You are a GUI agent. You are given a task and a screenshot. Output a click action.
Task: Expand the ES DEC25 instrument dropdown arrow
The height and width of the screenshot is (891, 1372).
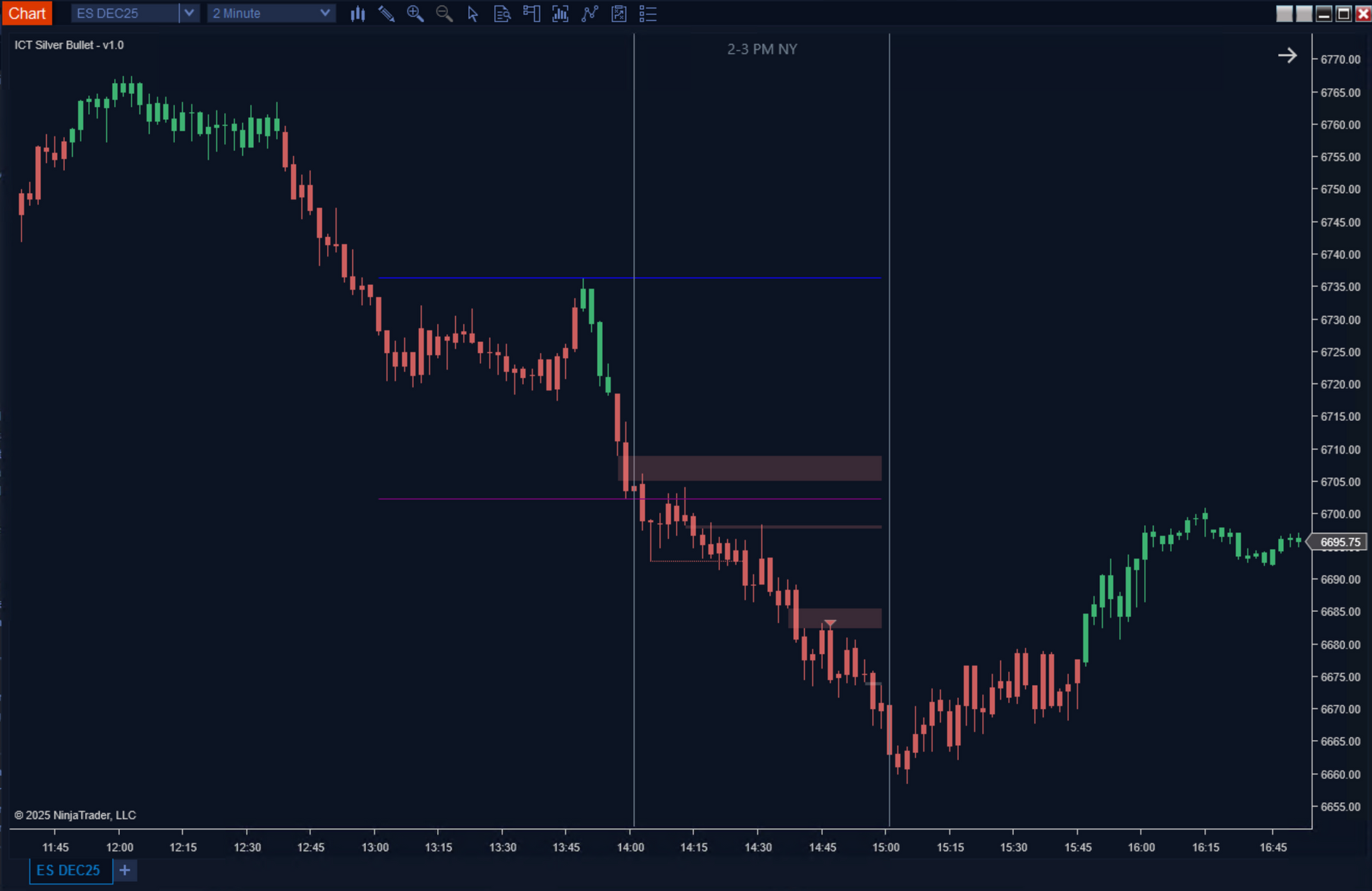point(189,13)
